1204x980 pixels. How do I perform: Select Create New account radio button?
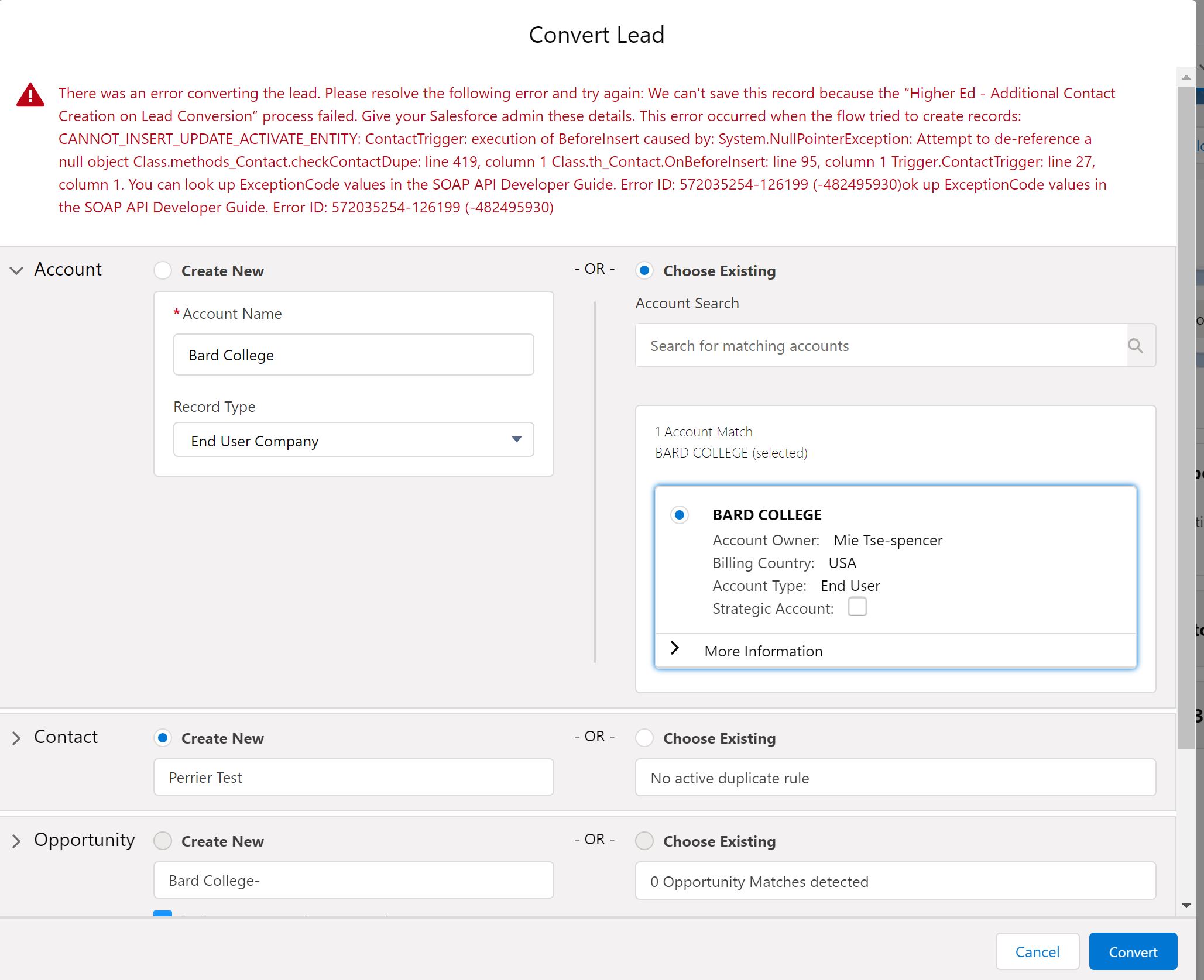click(163, 270)
